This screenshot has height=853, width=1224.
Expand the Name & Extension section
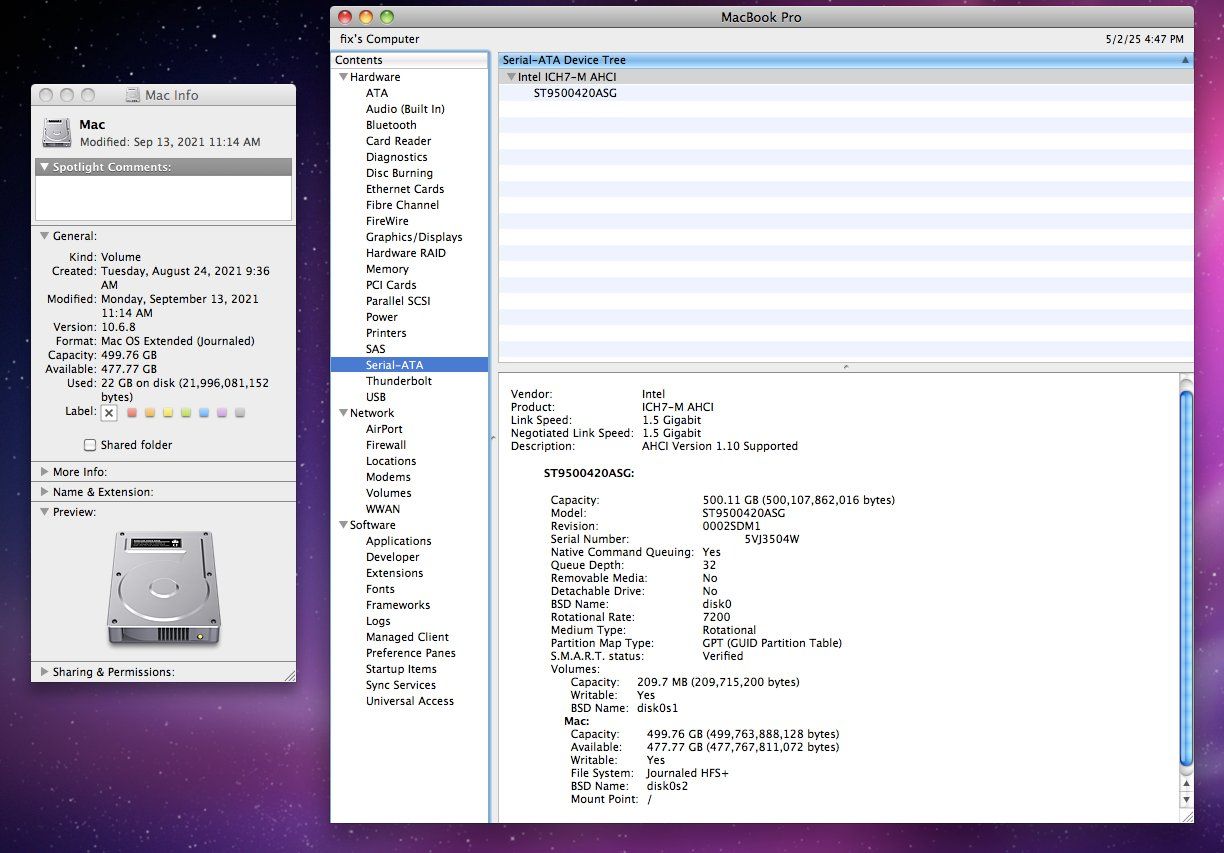45,492
